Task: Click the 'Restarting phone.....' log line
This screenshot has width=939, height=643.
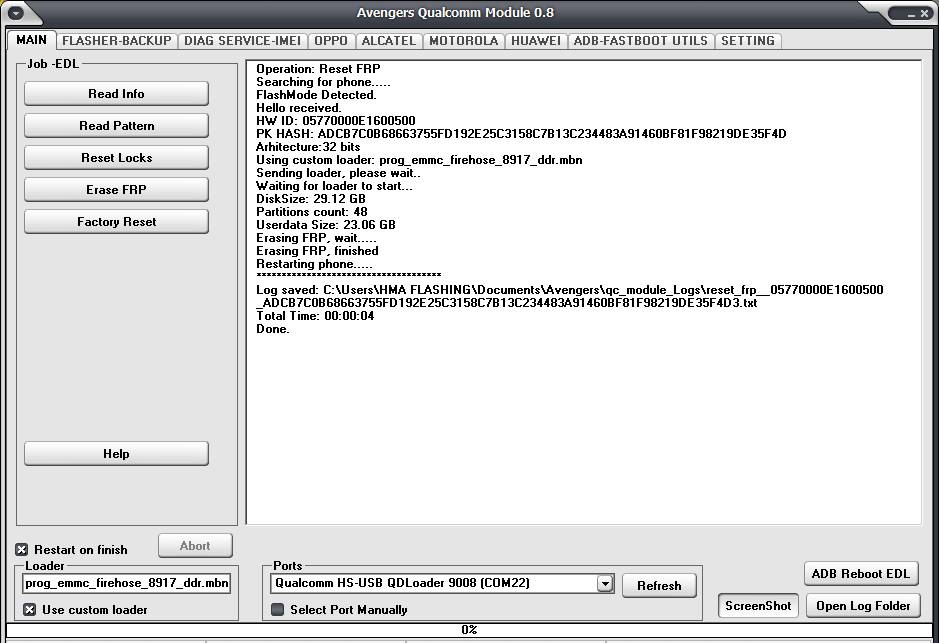Action: tap(314, 264)
